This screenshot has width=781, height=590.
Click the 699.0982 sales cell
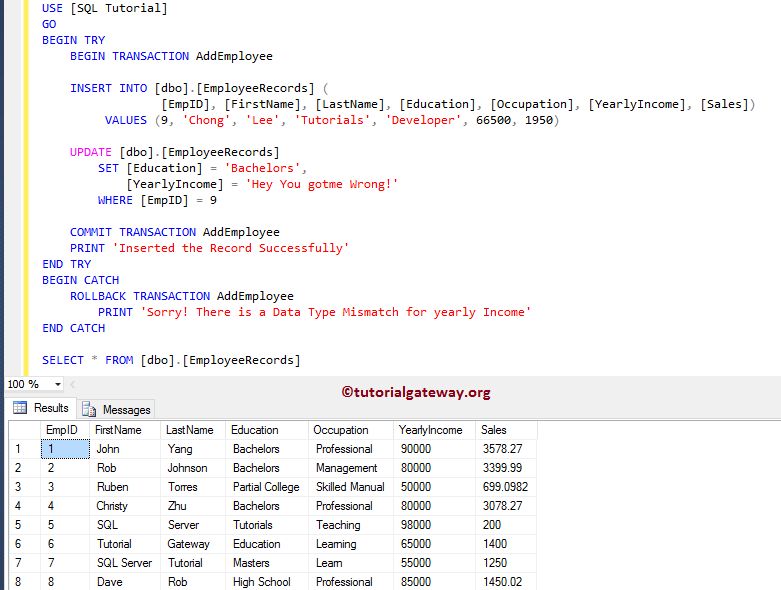click(x=507, y=487)
